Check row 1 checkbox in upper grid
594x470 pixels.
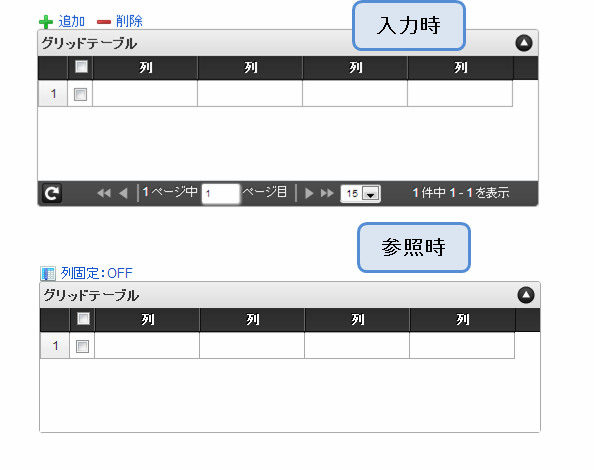coord(80,94)
